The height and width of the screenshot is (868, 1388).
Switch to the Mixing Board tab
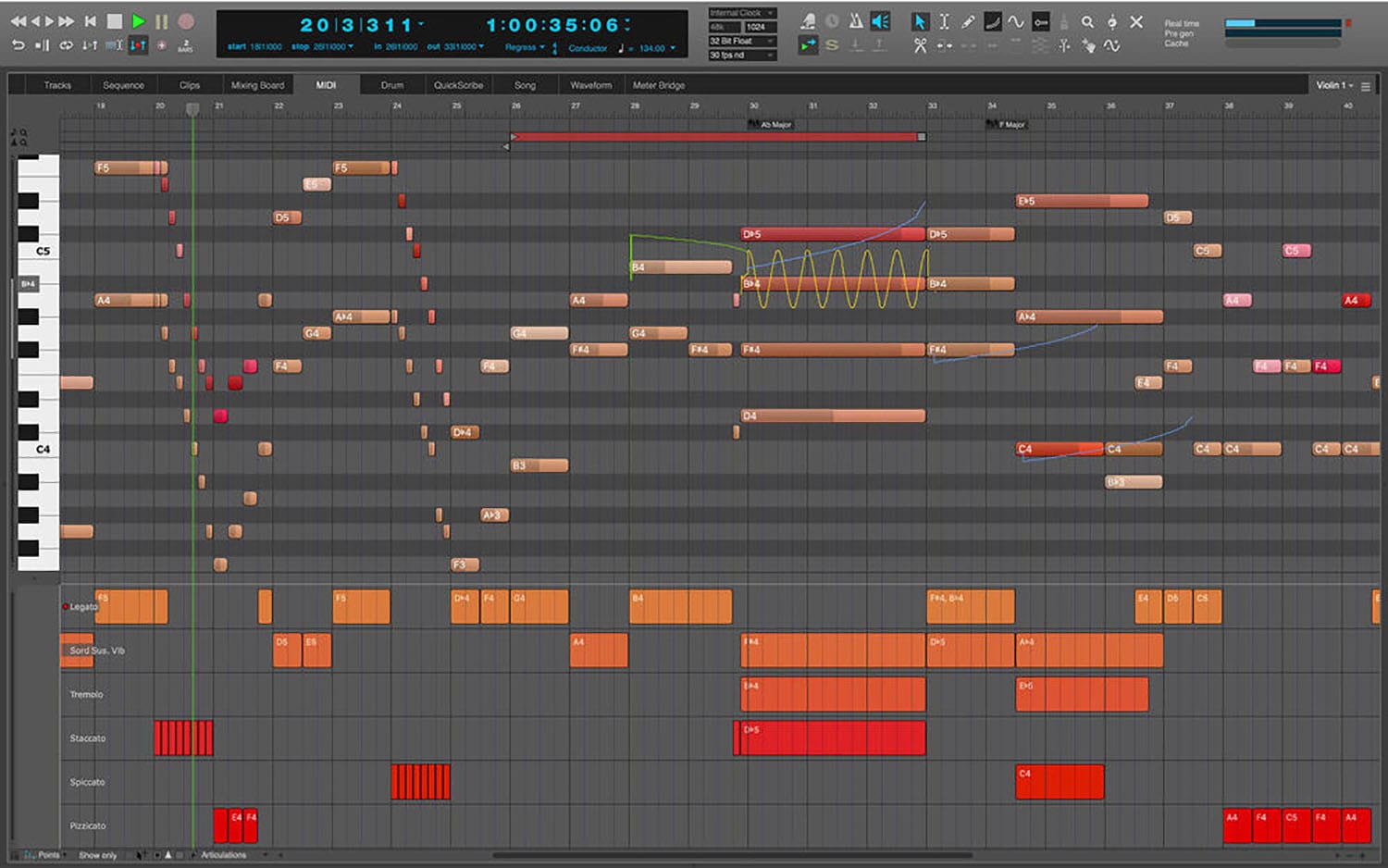(257, 85)
